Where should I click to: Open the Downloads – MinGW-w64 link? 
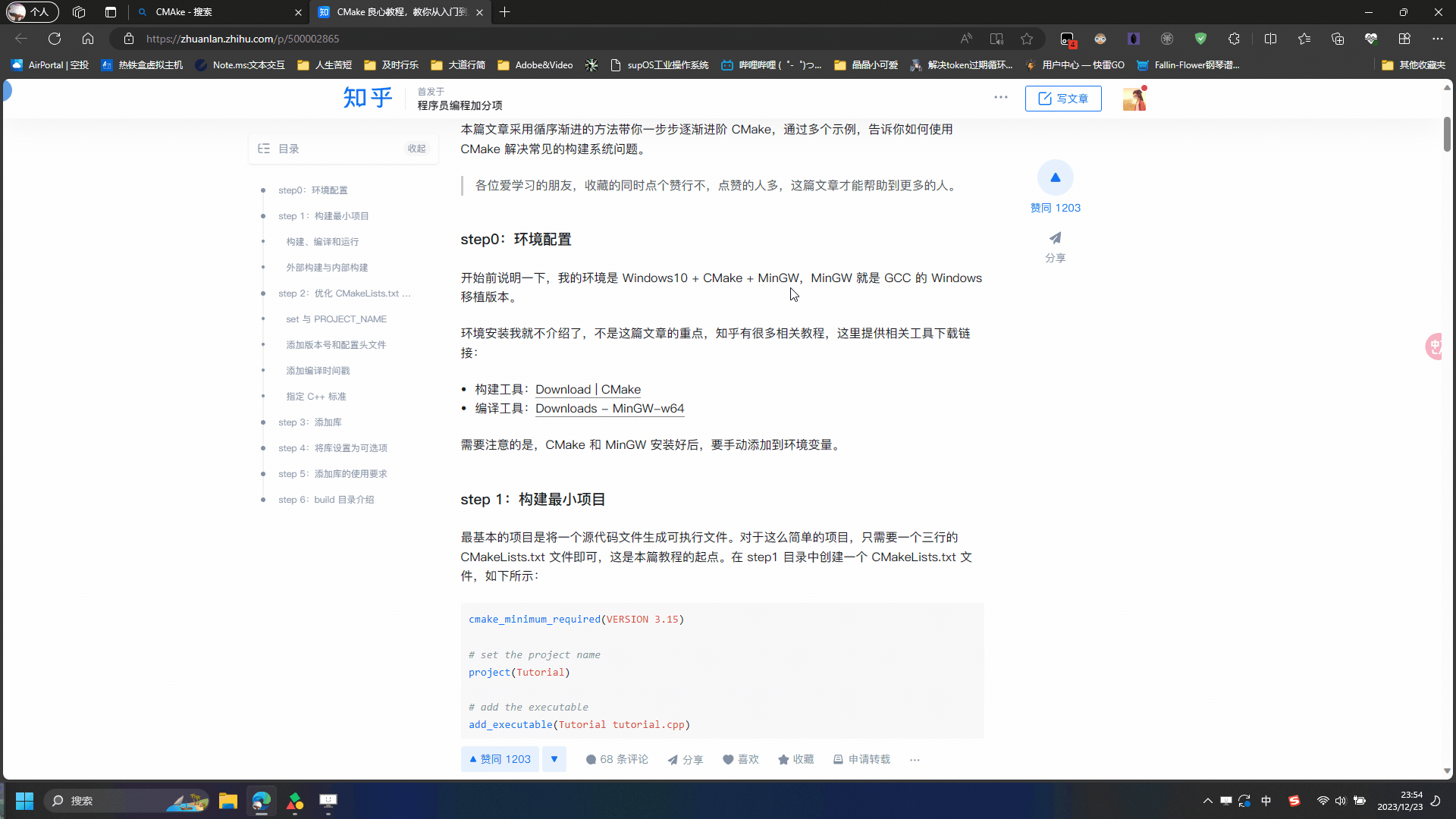tap(610, 408)
